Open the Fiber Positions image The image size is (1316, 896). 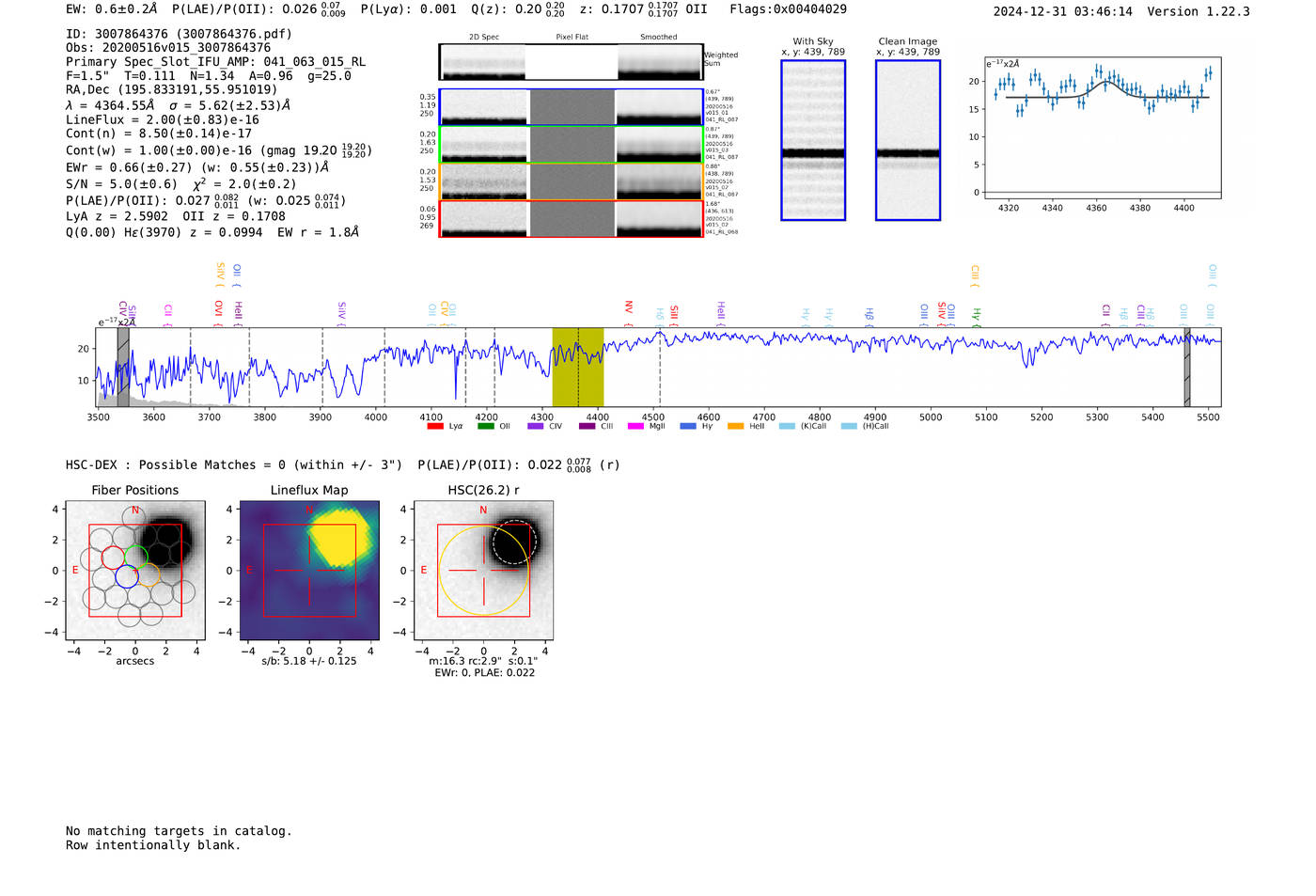tap(135, 571)
